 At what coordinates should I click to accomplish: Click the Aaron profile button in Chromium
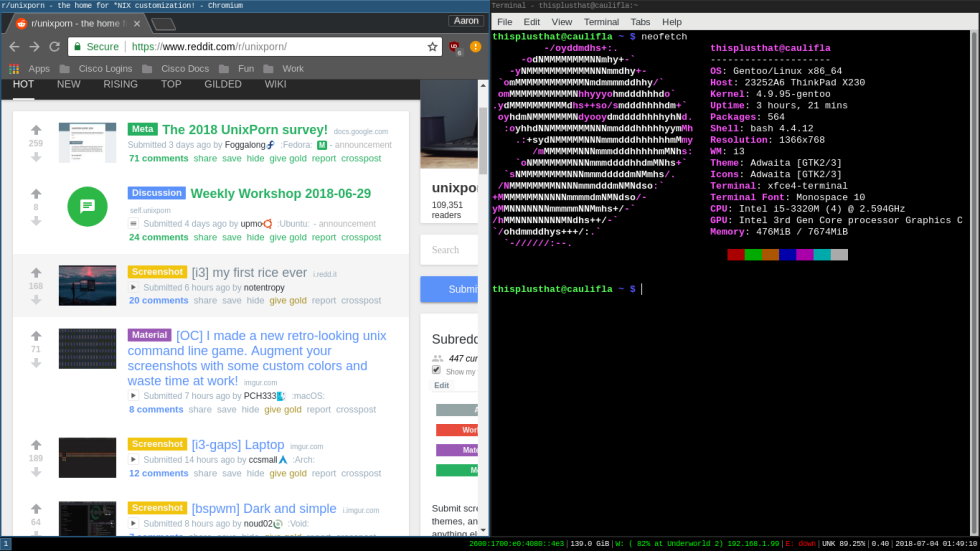(x=466, y=22)
